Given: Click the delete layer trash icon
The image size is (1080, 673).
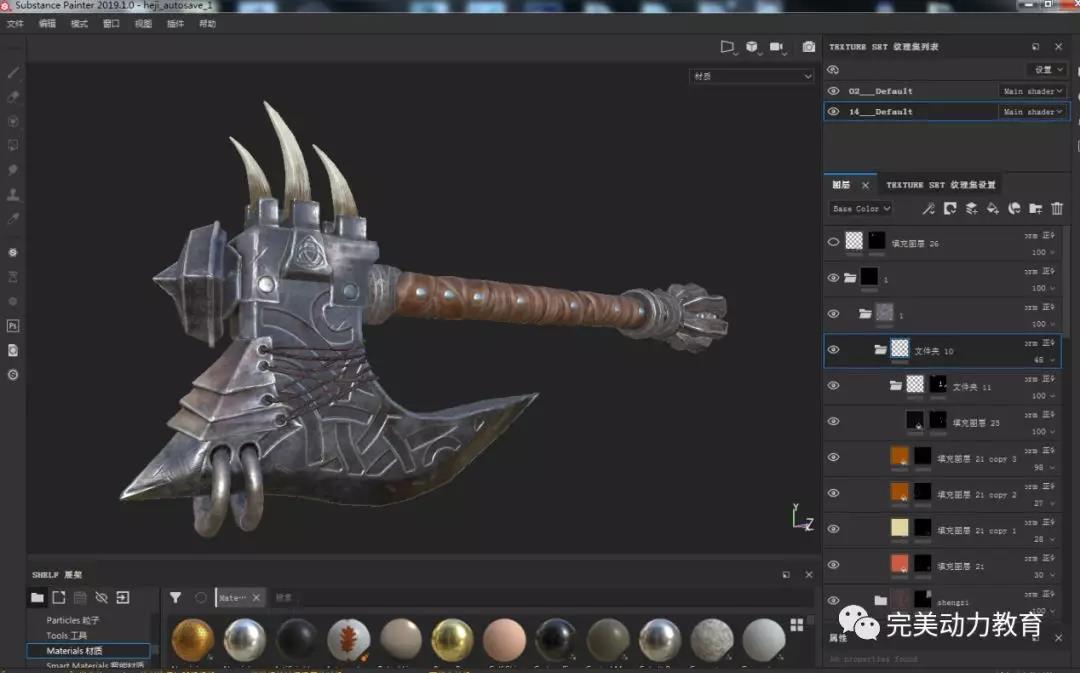Looking at the screenshot, I should click(1057, 209).
